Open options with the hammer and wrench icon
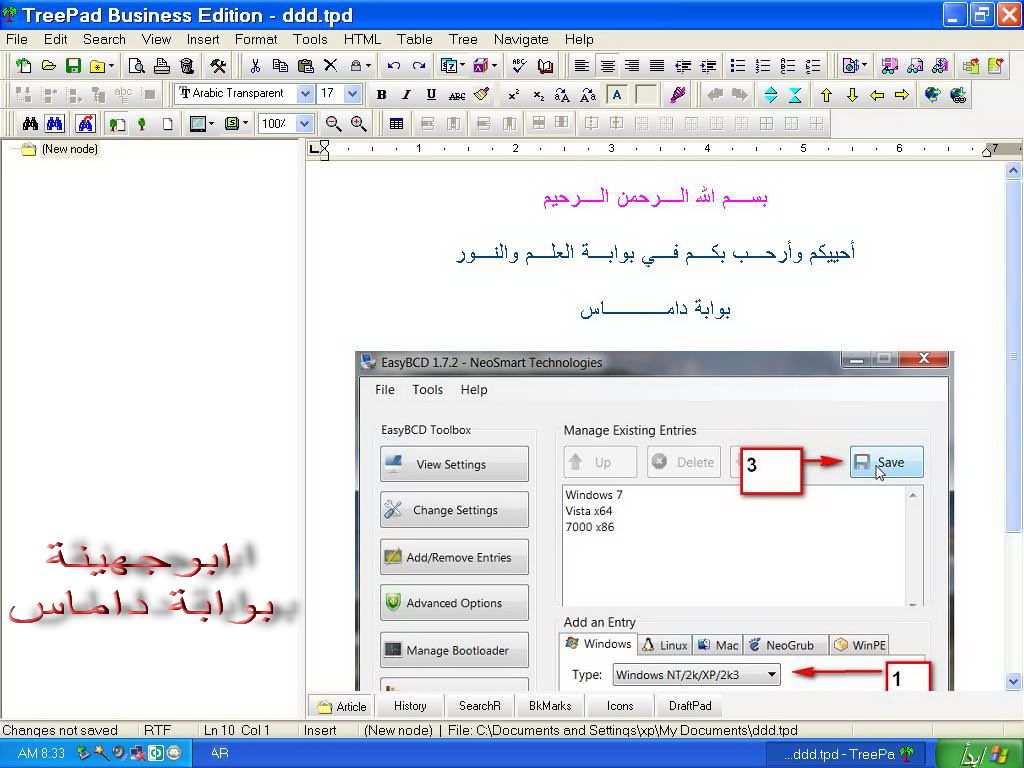 (217, 65)
